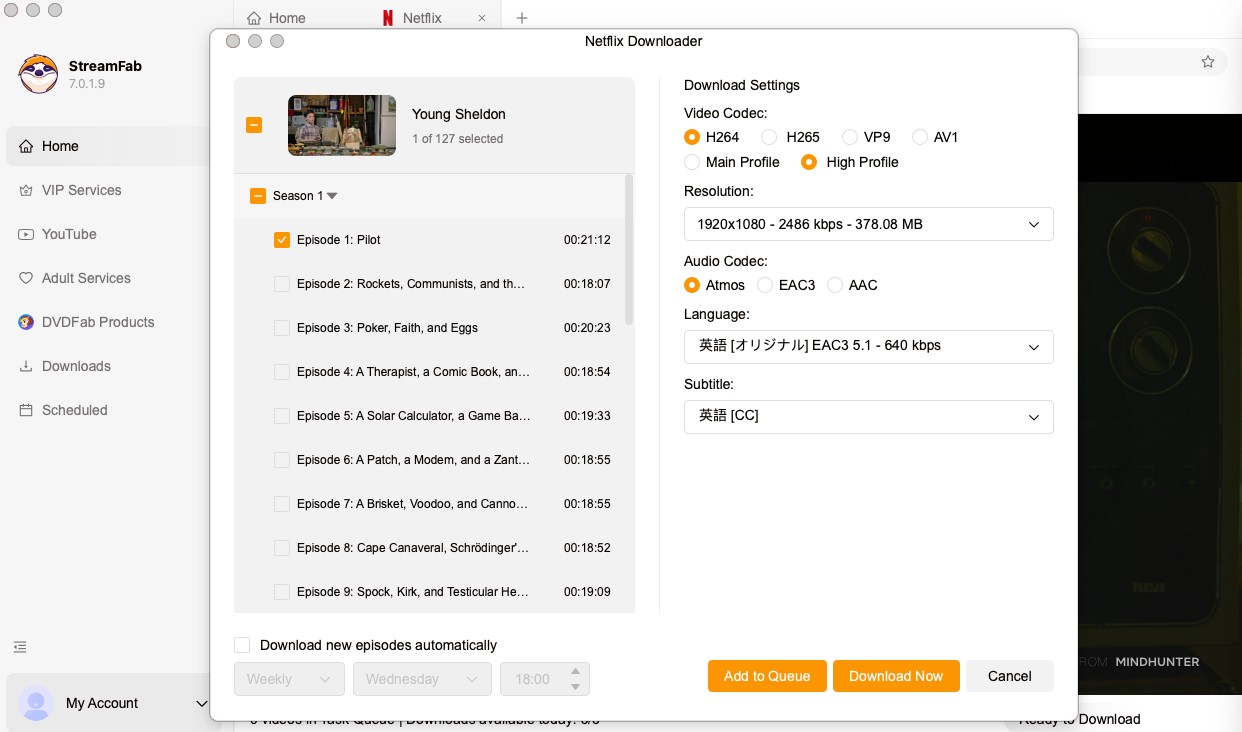
Task: Switch to the Netflix tab
Action: tap(421, 18)
